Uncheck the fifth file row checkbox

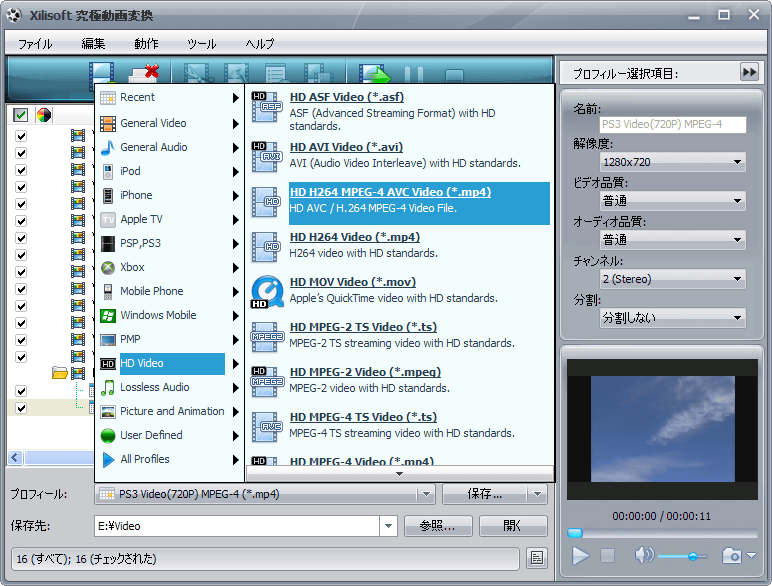(21, 204)
